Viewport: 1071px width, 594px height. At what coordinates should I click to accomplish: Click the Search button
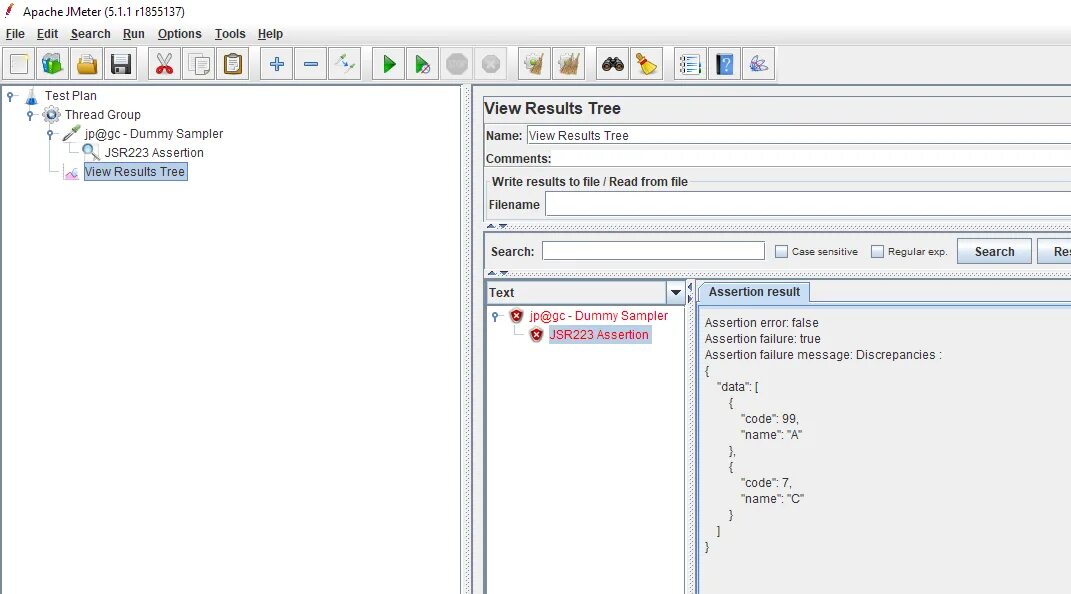(994, 251)
